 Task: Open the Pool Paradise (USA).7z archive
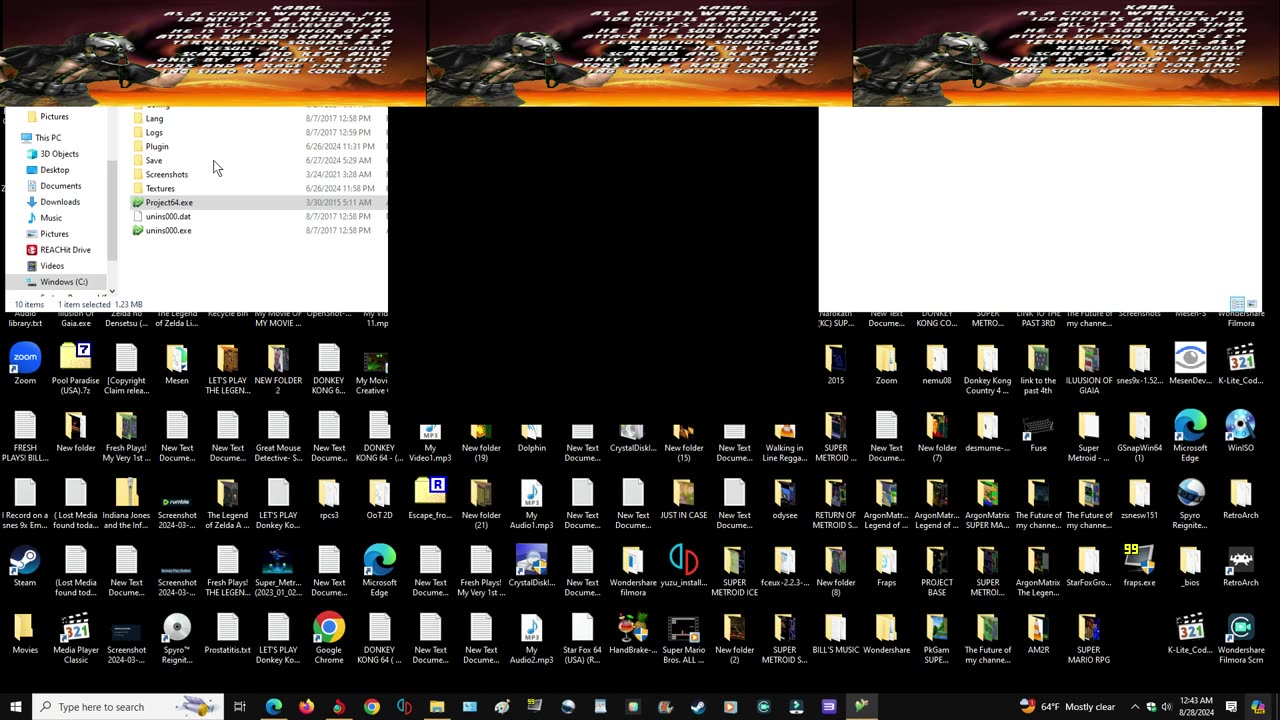(76, 368)
